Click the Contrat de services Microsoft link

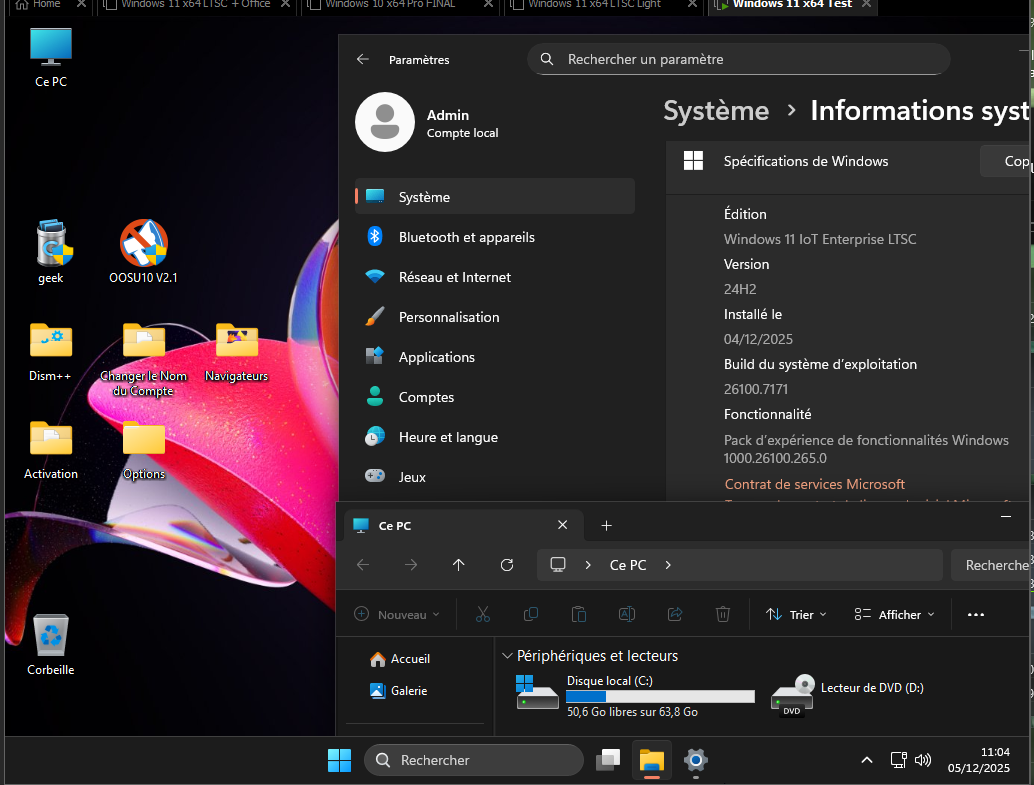pyautogui.click(x=814, y=484)
